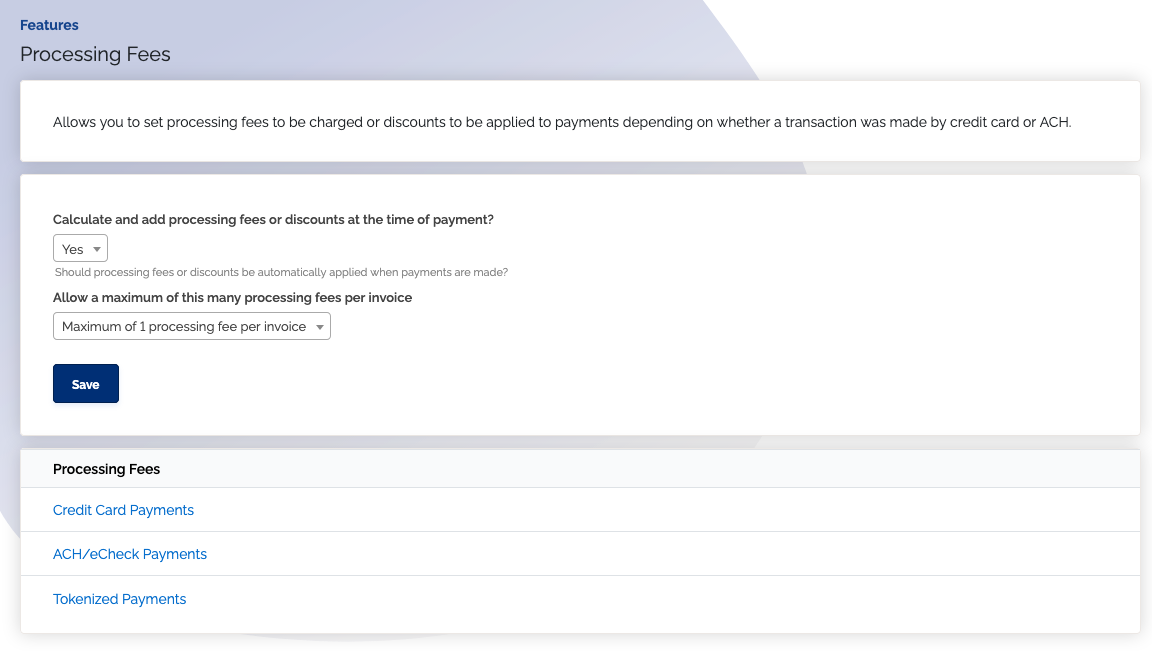Image resolution: width=1152 pixels, height=651 pixels.
Task: Click empty space in the Credit Card Payments row
Action: [x=650, y=510]
